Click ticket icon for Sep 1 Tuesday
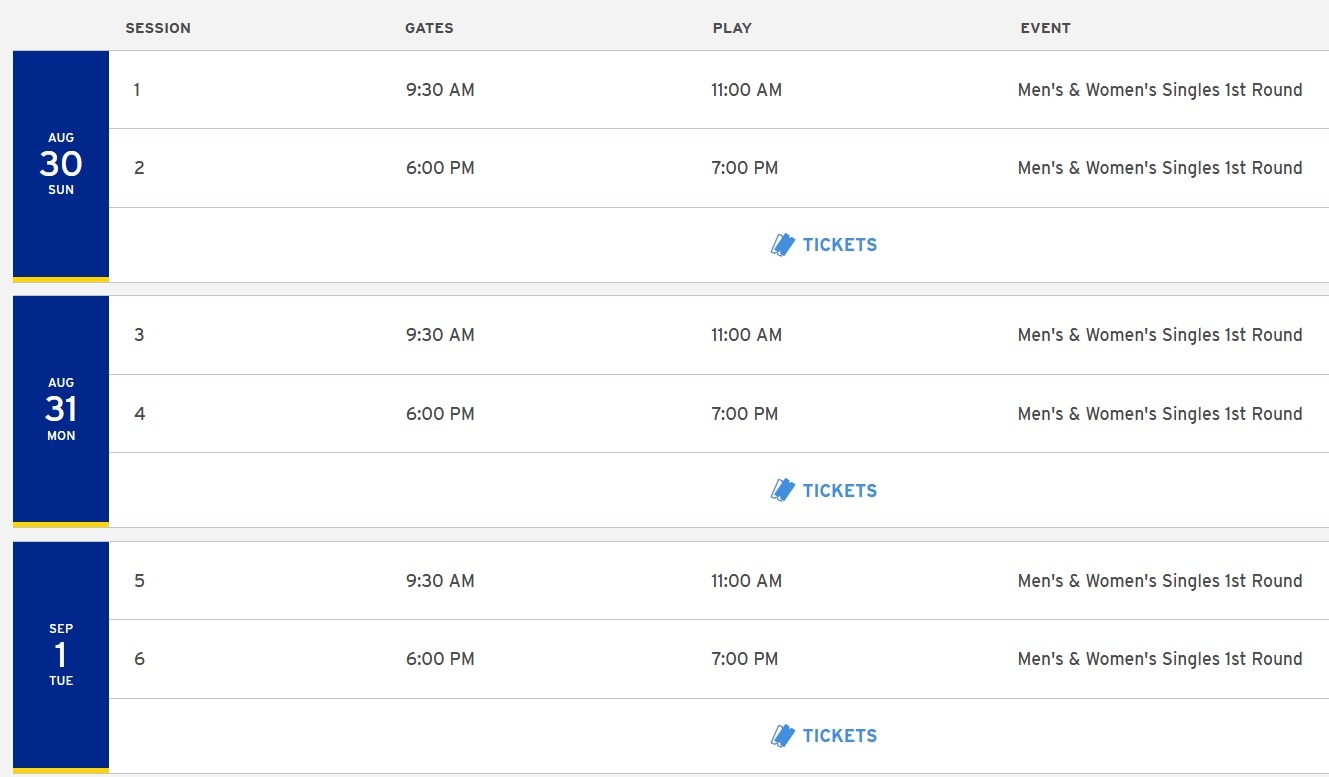1329x777 pixels. [782, 736]
